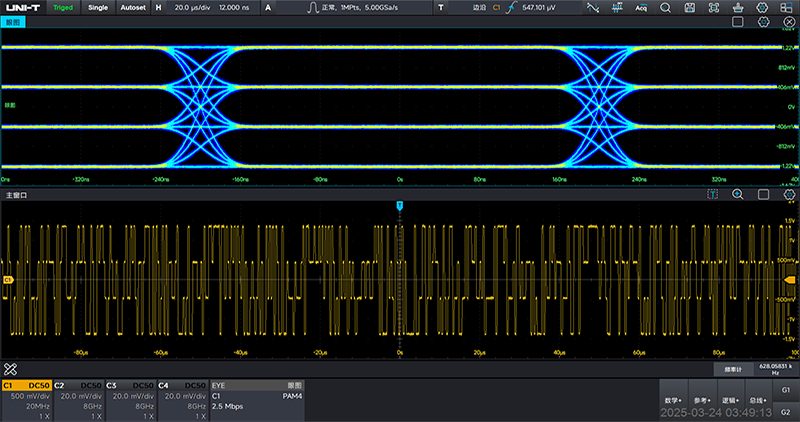This screenshot has width=800, height=422.
Task: Click the time cursor icon in main window header
Action: [713, 194]
